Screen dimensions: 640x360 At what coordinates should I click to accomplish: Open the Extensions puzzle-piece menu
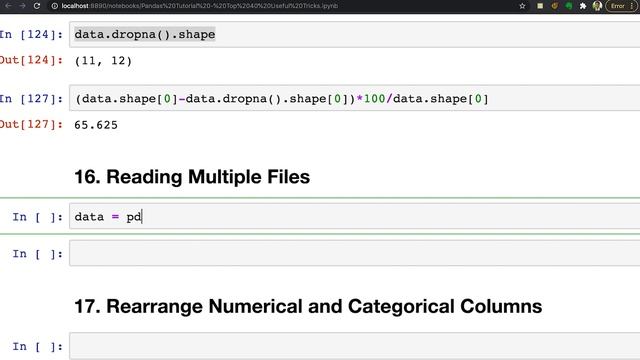583,6
